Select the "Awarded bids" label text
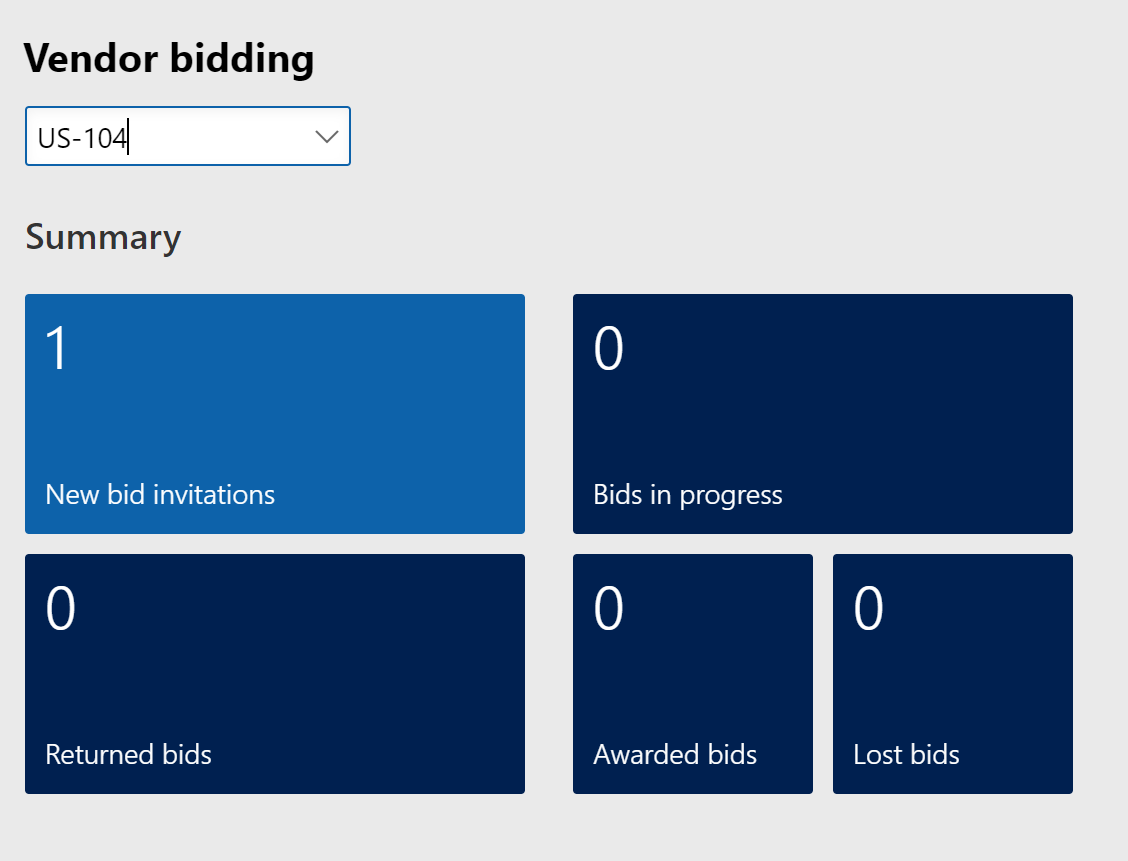Image resolution: width=1128 pixels, height=861 pixels. 675,754
